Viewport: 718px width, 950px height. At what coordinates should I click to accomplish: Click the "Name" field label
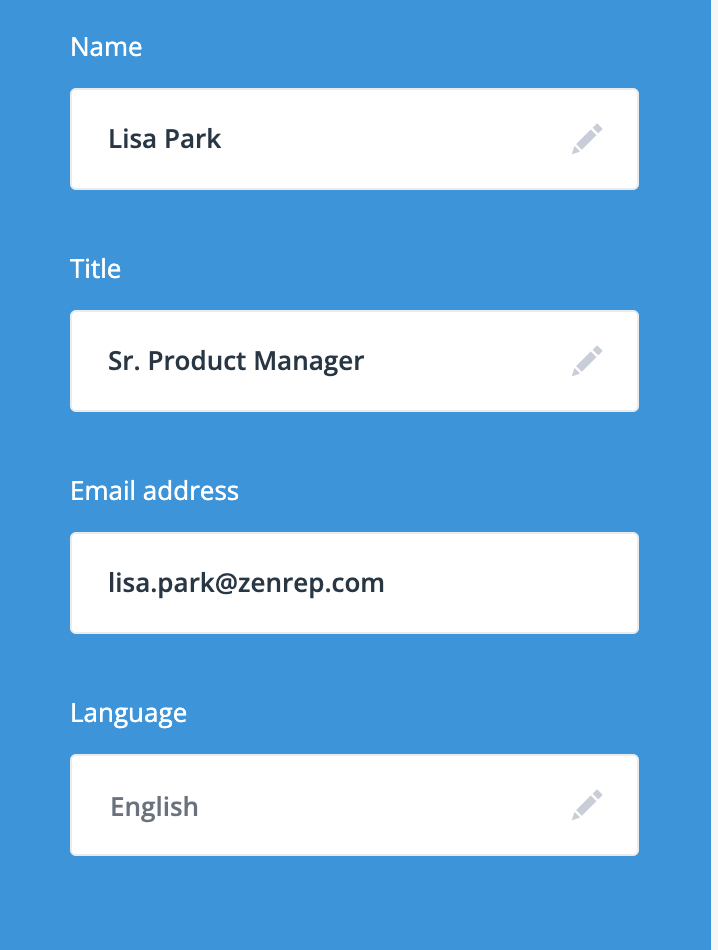(x=106, y=47)
